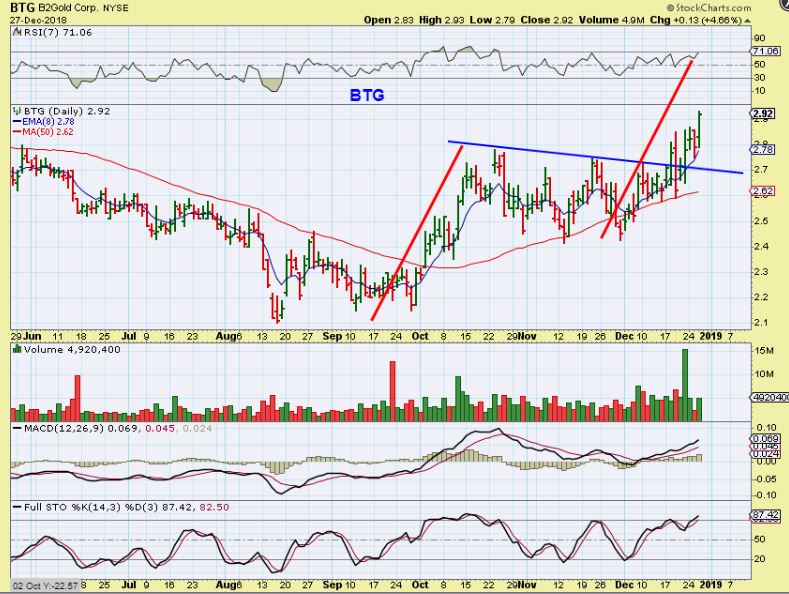Click the tallest green volume bar in late December

tap(685, 385)
